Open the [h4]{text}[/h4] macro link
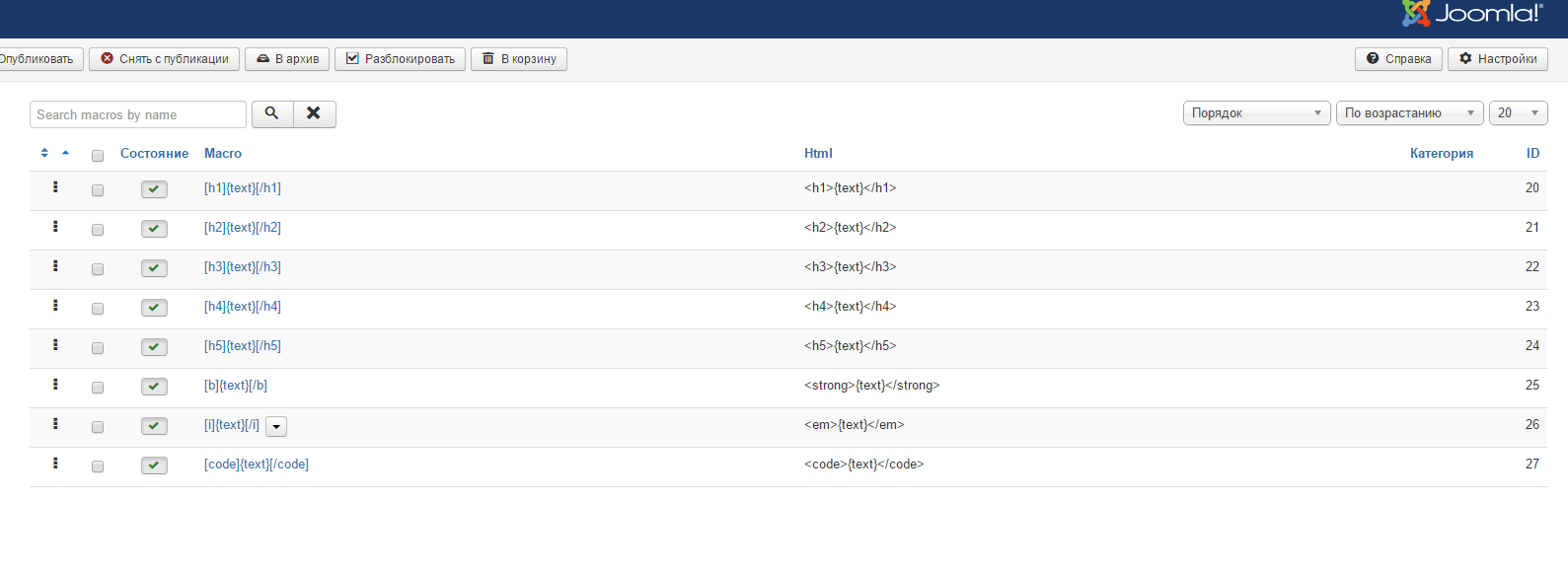Viewport: 1568px width, 573px height. 243,307
